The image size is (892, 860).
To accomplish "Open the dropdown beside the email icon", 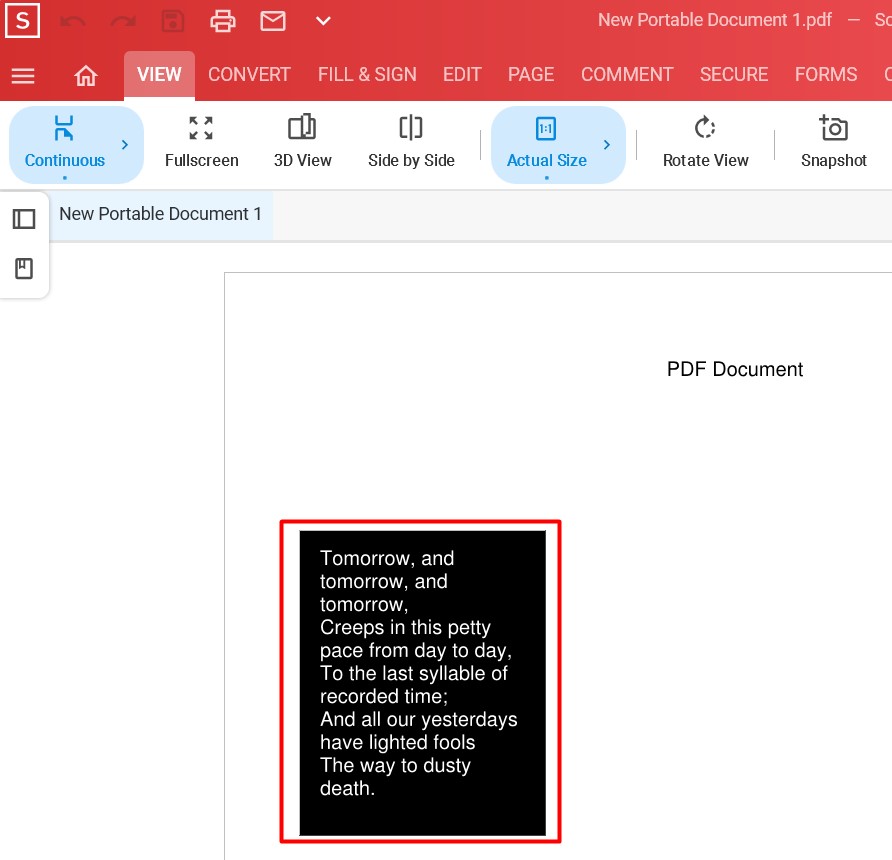I will point(322,20).
